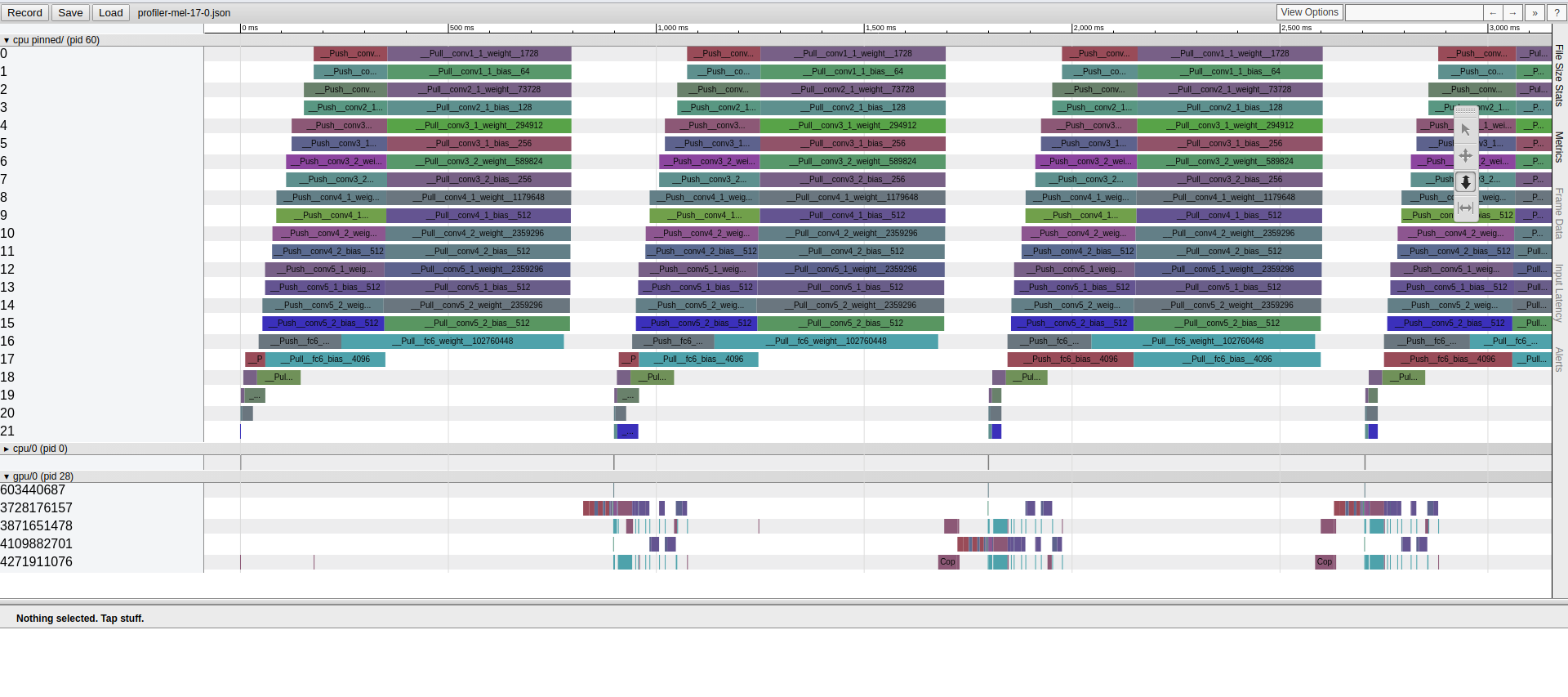Click thread row label 0
The image size is (1568, 697).
tap(4, 54)
